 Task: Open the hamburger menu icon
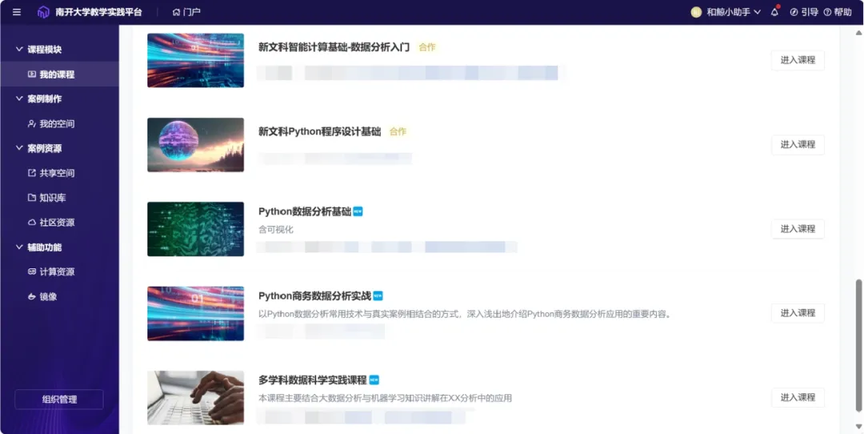17,12
